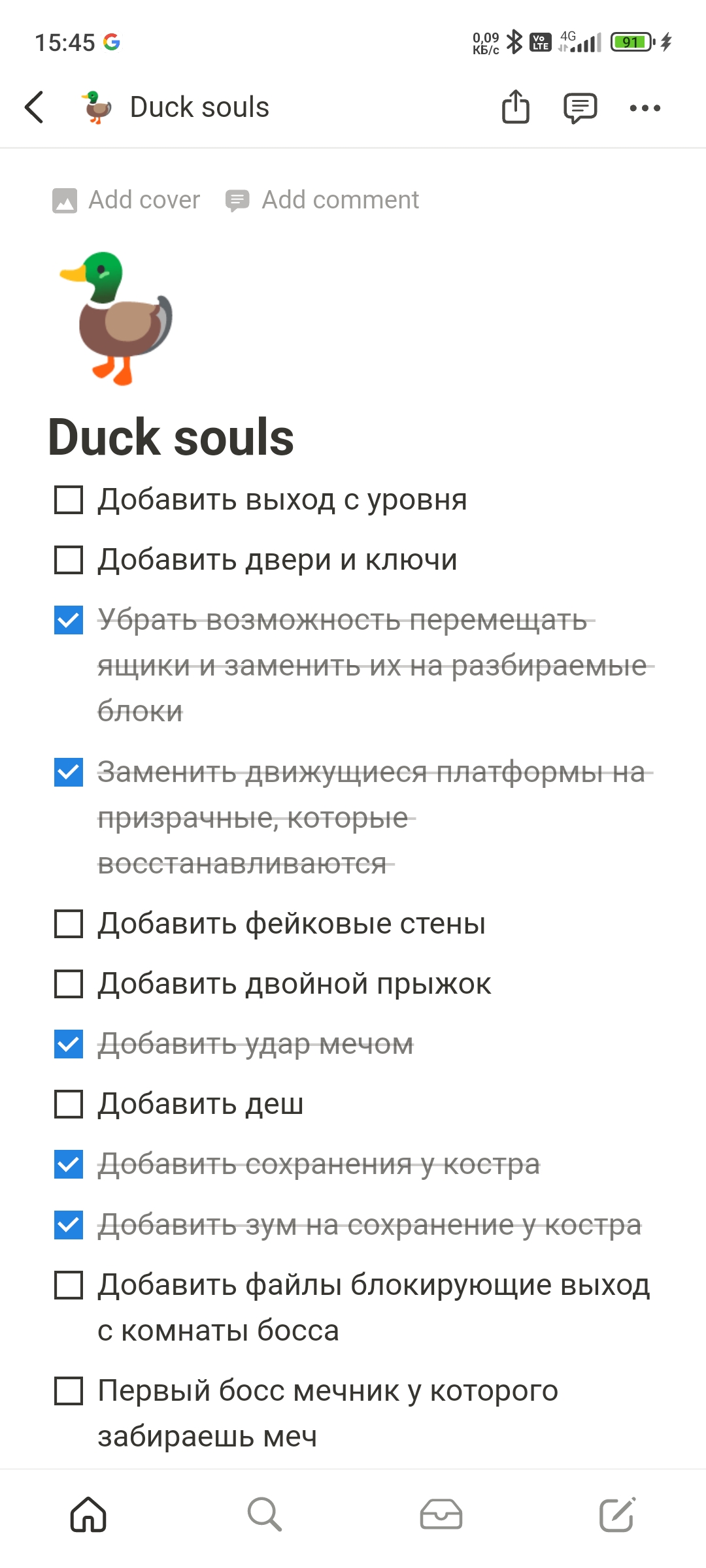
Task: Open the three-dot more menu
Action: click(x=645, y=108)
